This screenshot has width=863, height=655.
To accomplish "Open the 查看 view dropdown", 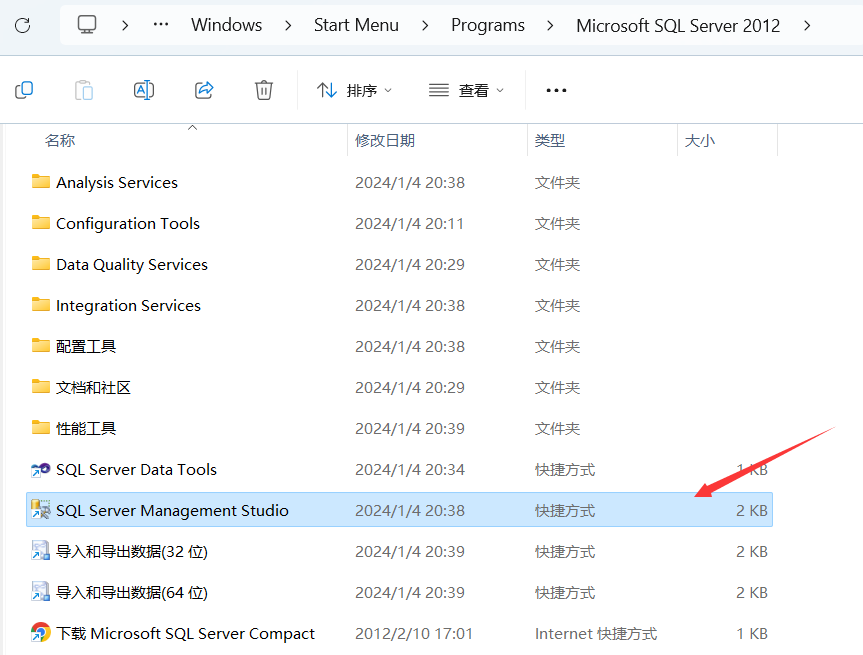I will coord(466,90).
